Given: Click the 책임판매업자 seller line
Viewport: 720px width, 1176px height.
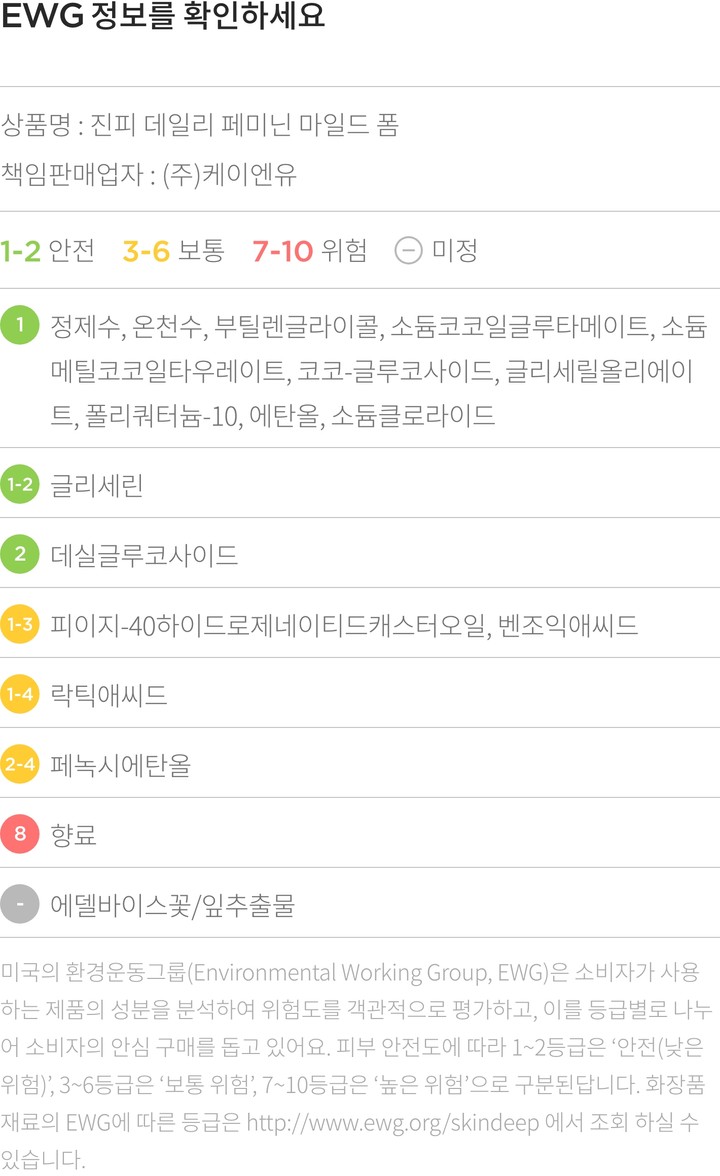Looking at the screenshot, I should click(x=149, y=174).
